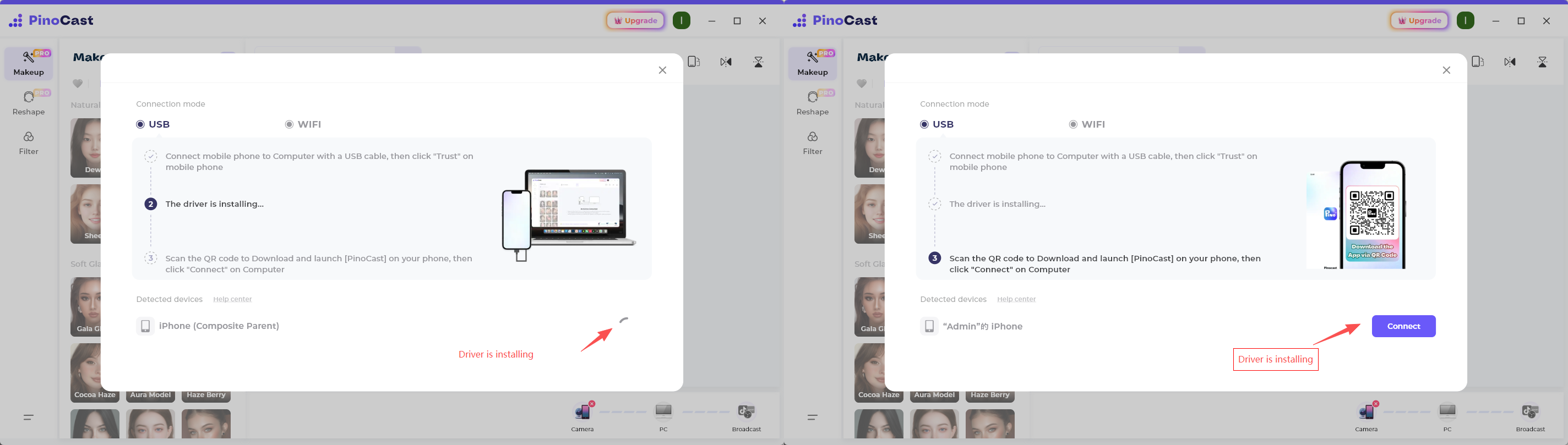The width and height of the screenshot is (1568, 445).
Task: Open the user profile avatar in left window
Action: (682, 21)
